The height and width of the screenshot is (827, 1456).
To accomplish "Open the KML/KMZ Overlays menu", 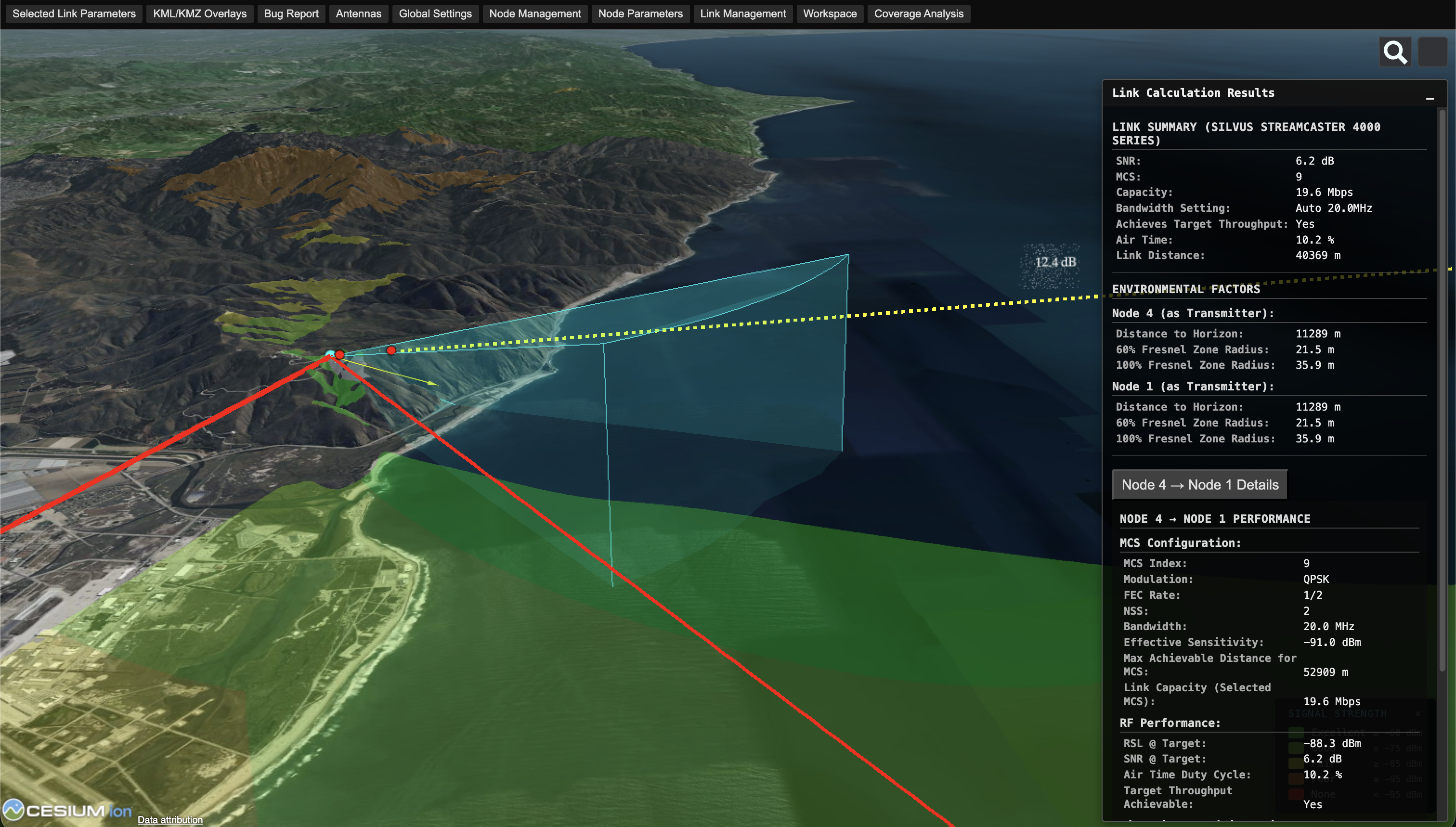I will coord(199,13).
